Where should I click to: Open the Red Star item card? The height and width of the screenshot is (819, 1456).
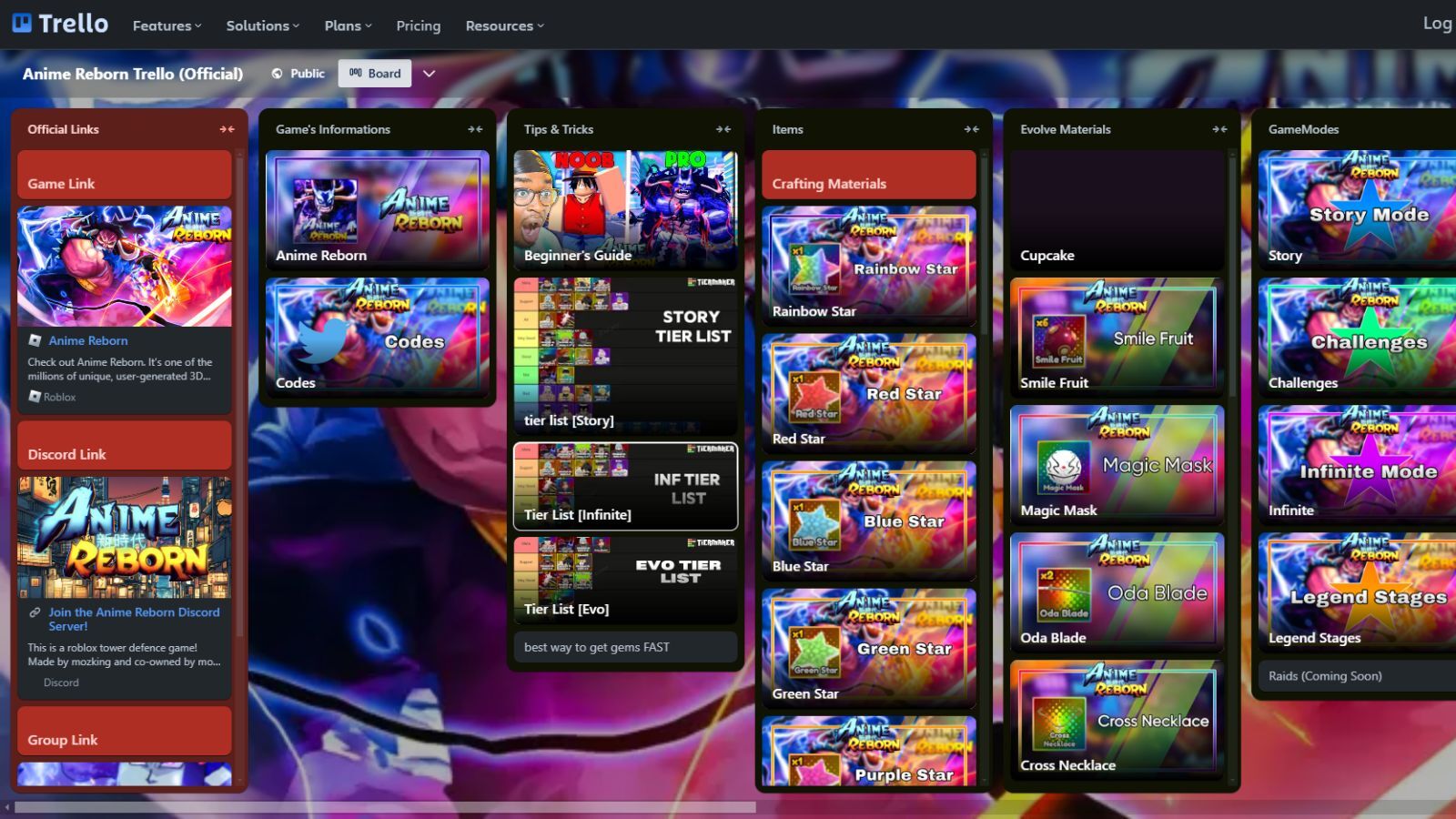(869, 393)
